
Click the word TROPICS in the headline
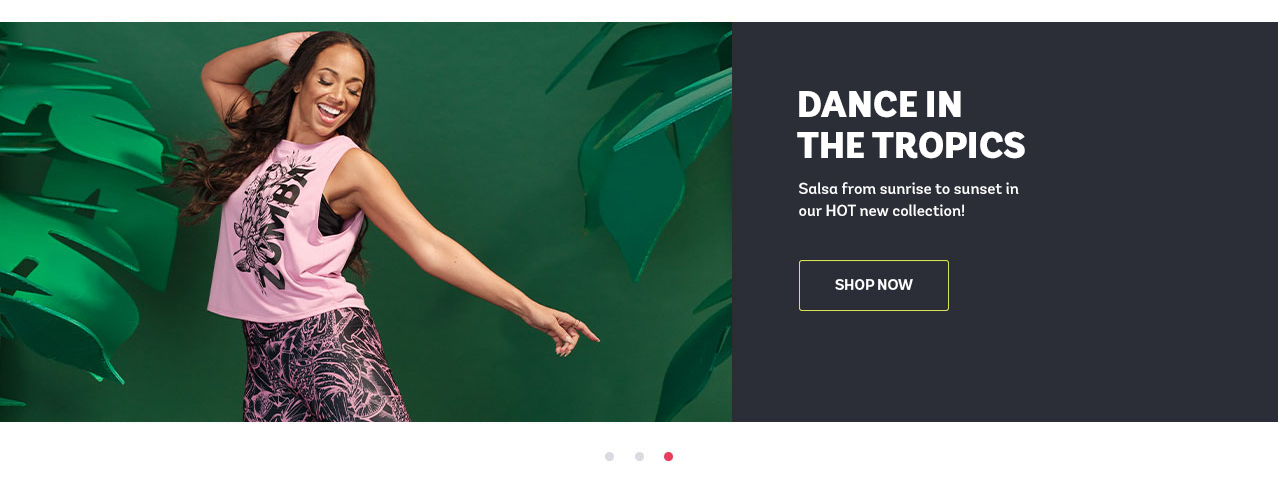click(x=948, y=146)
